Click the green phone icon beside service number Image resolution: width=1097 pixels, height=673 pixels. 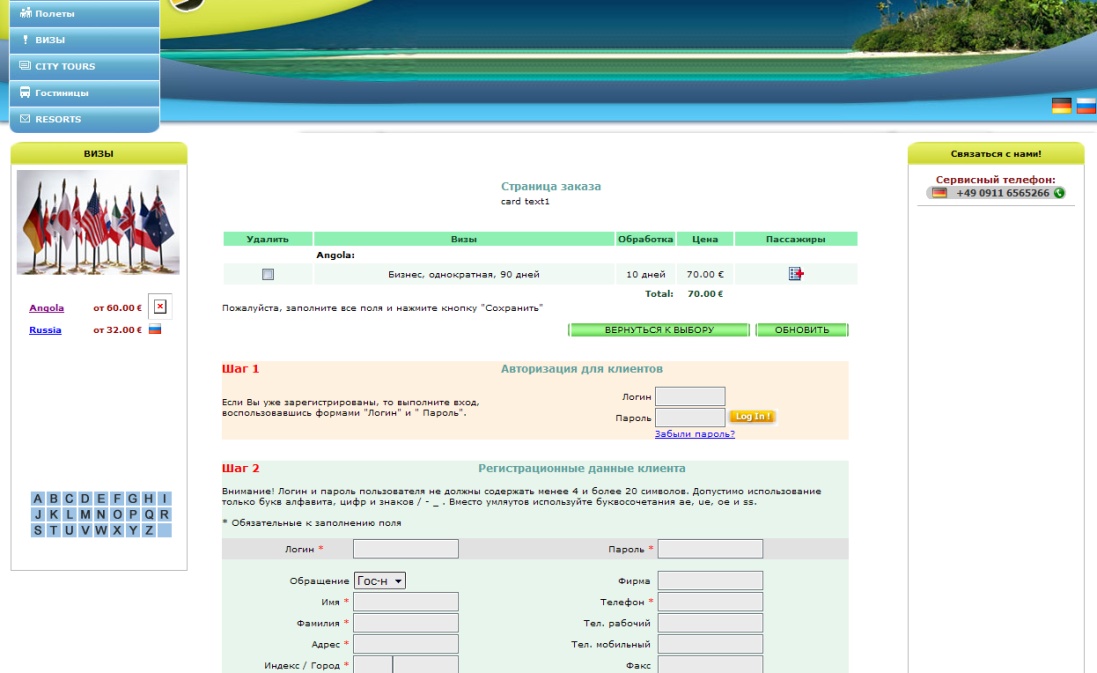[x=1059, y=193]
